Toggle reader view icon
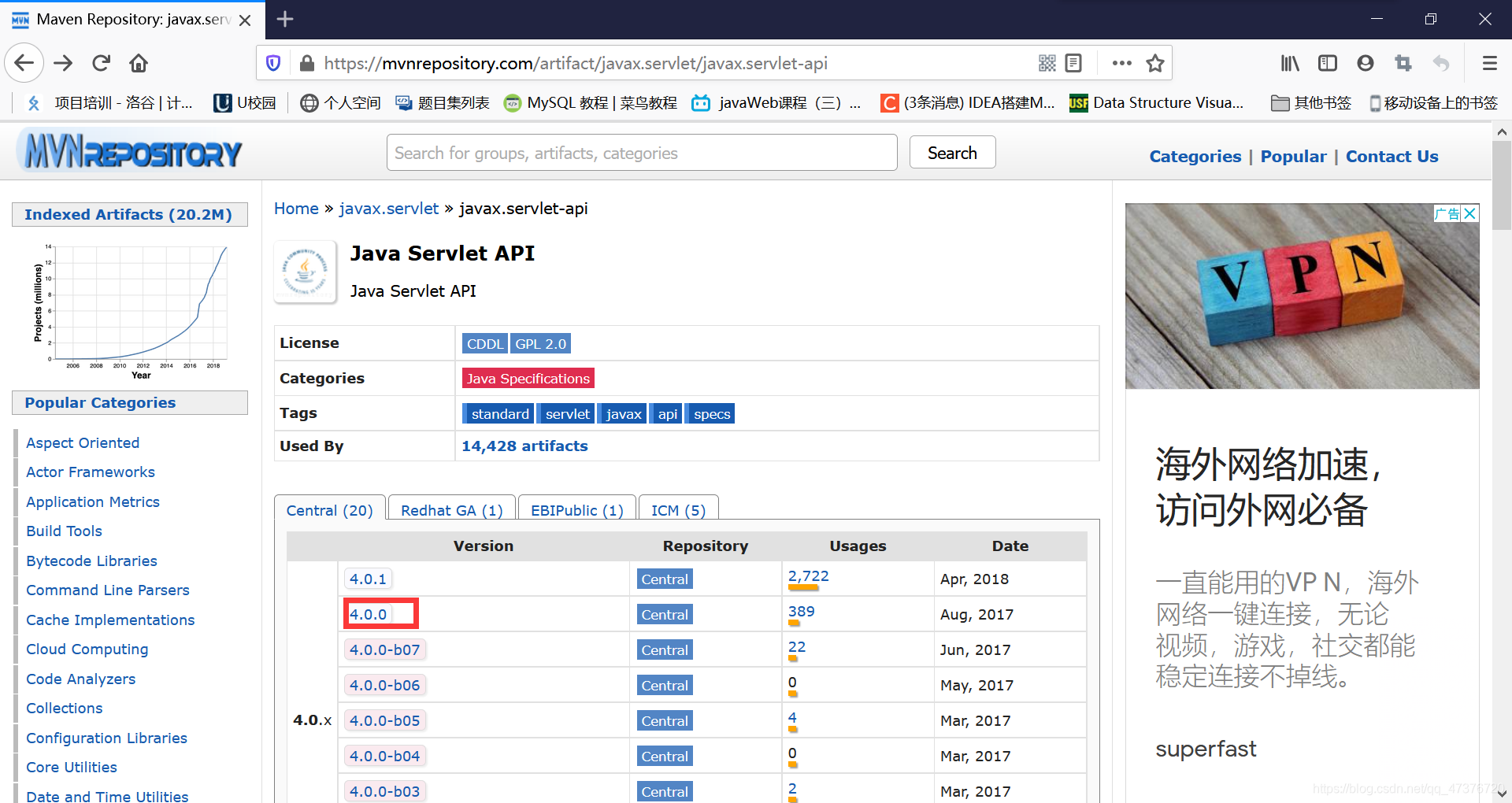This screenshot has height=803, width=1512. coord(1073,63)
